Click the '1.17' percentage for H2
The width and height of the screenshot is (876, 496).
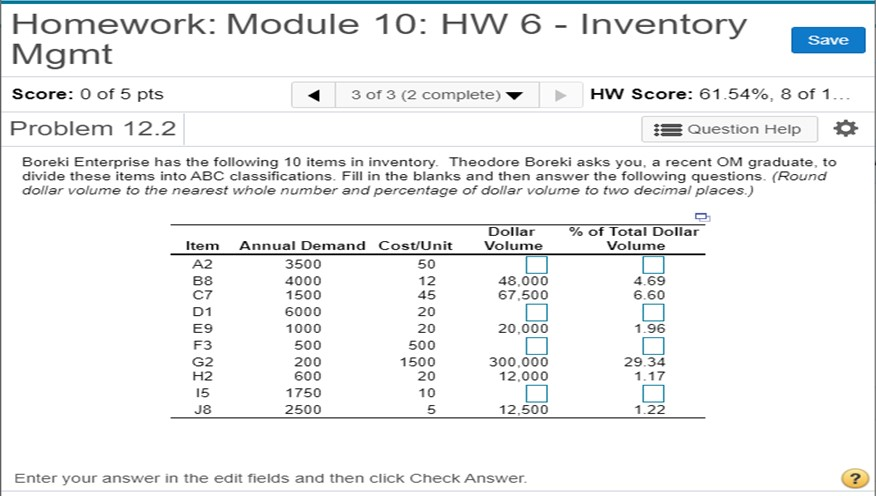650,376
